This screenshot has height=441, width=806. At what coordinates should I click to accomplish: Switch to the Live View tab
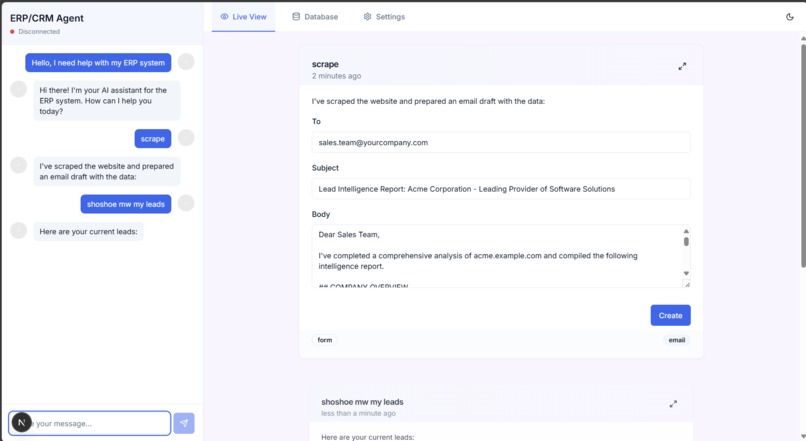pos(243,16)
